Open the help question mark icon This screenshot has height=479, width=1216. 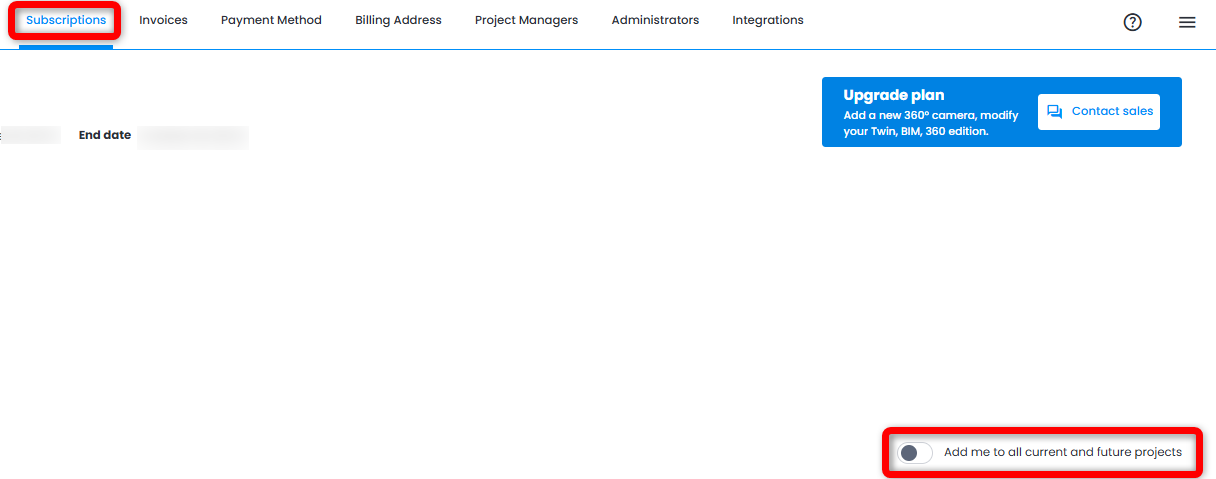click(1133, 22)
